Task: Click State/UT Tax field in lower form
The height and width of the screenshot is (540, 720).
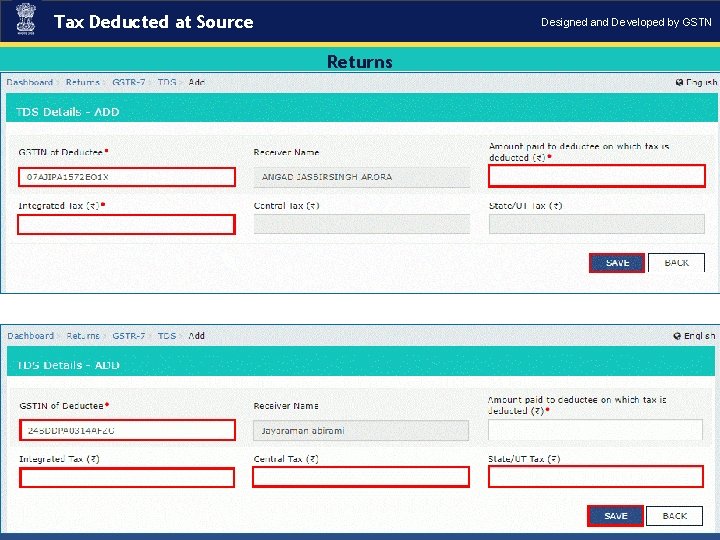Action: click(x=596, y=477)
